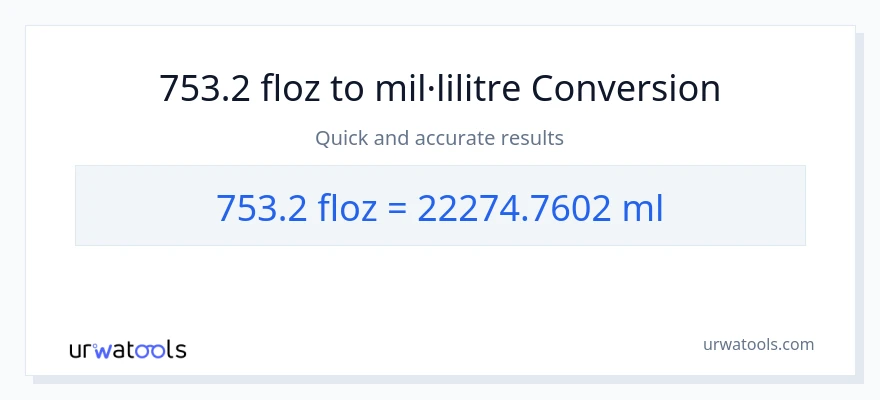Click the word 'results' in the subtitle
880x400 pixels.
pos(532,138)
